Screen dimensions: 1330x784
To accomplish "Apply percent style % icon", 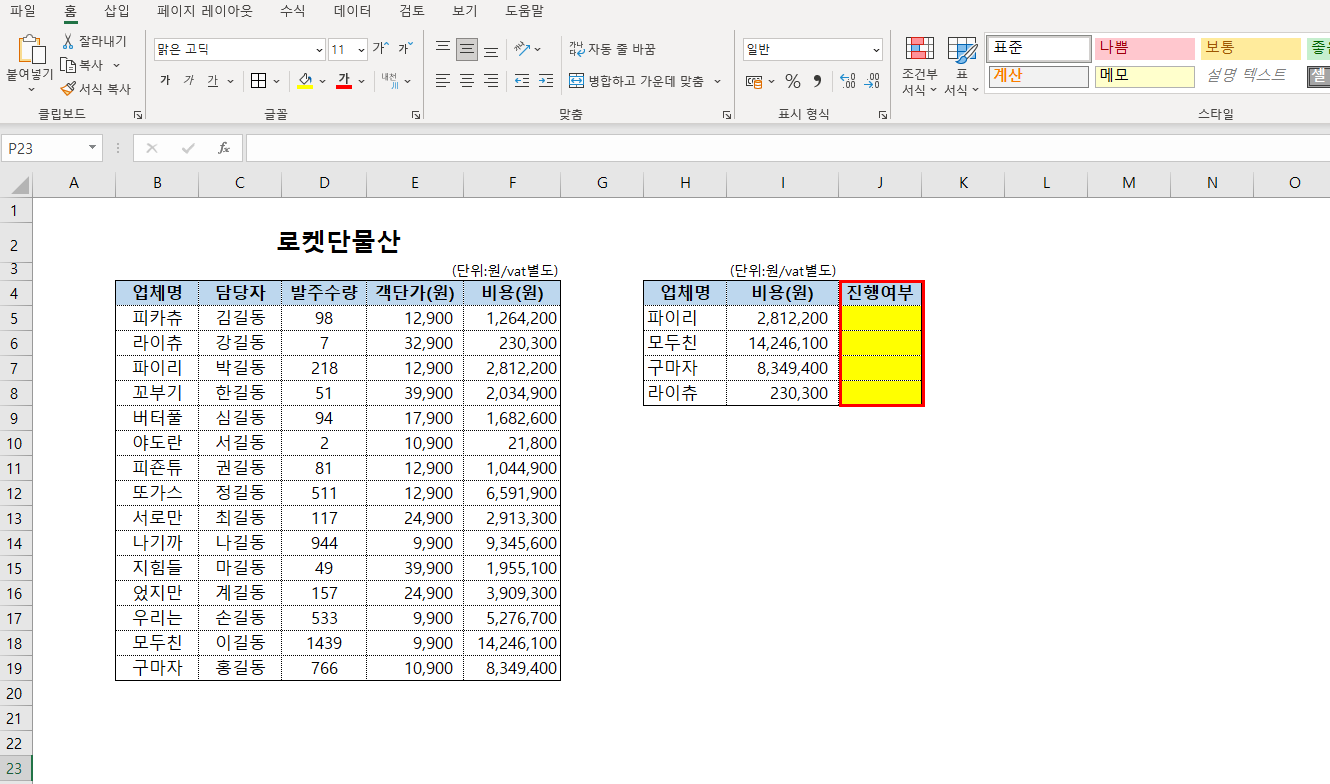I will (x=793, y=81).
